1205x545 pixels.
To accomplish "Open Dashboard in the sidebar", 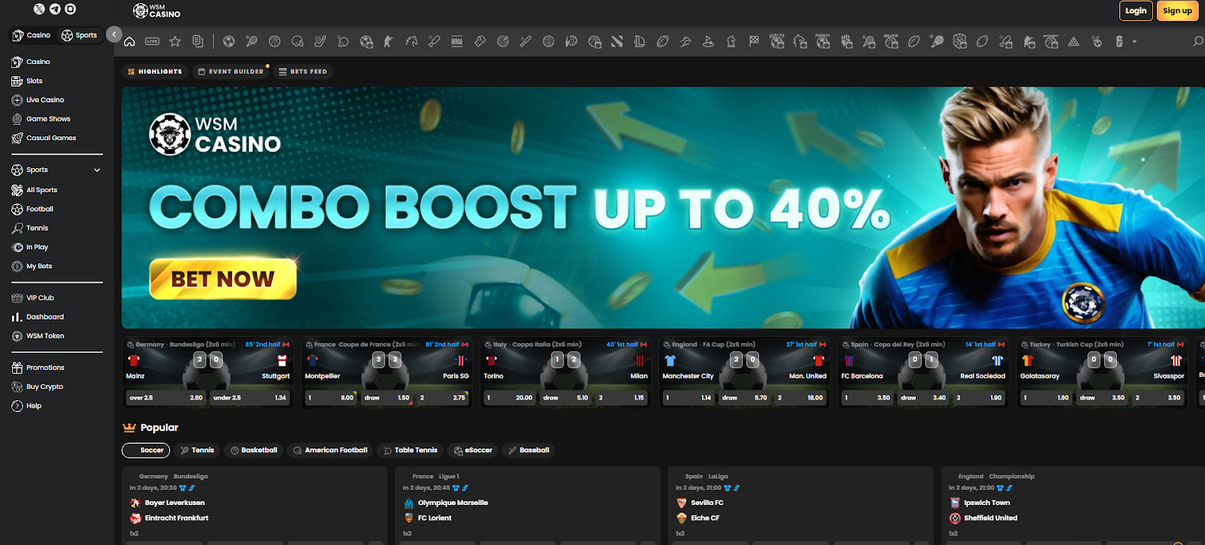I will click(38, 317).
